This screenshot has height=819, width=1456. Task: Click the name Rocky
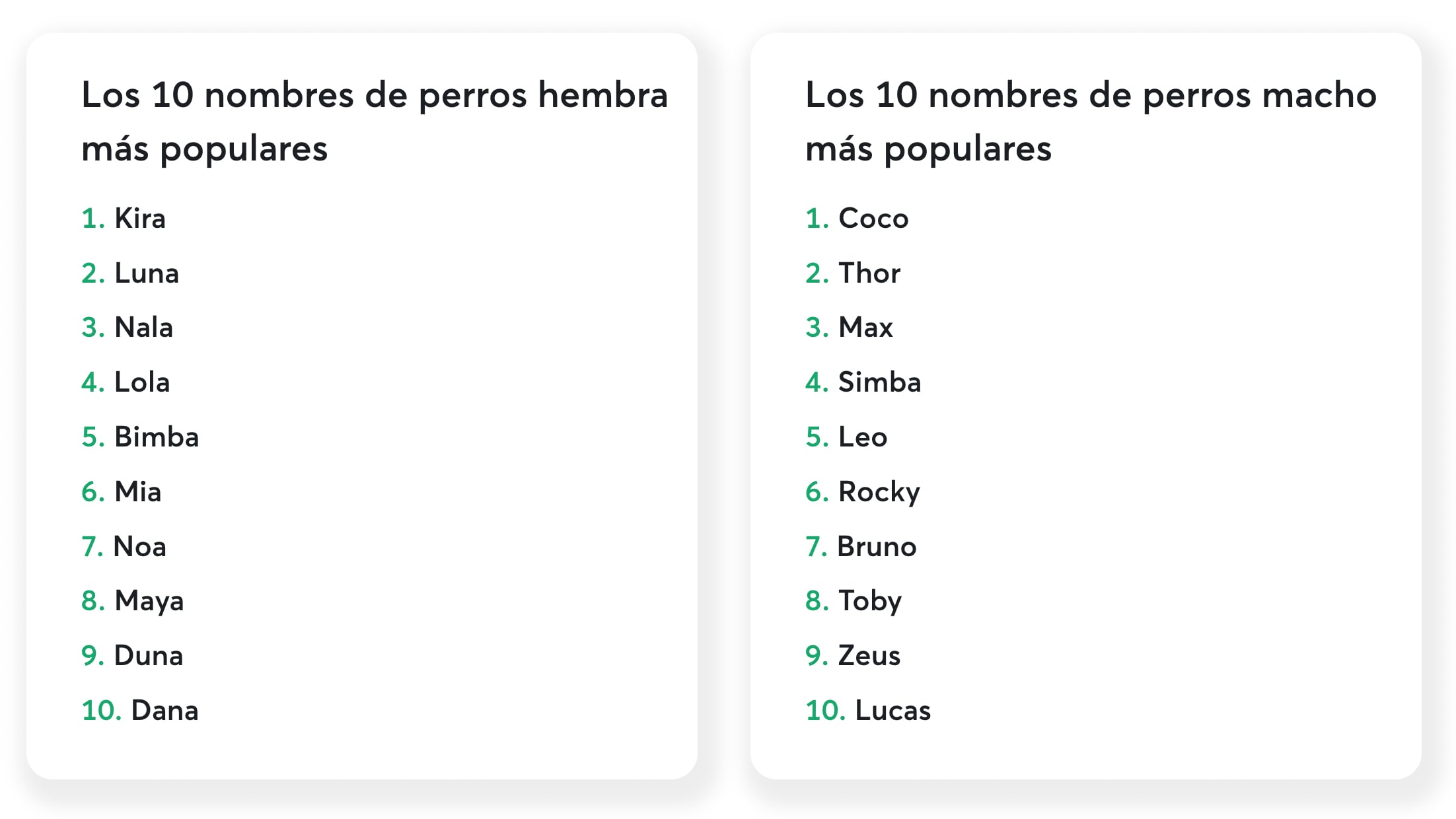point(879,492)
